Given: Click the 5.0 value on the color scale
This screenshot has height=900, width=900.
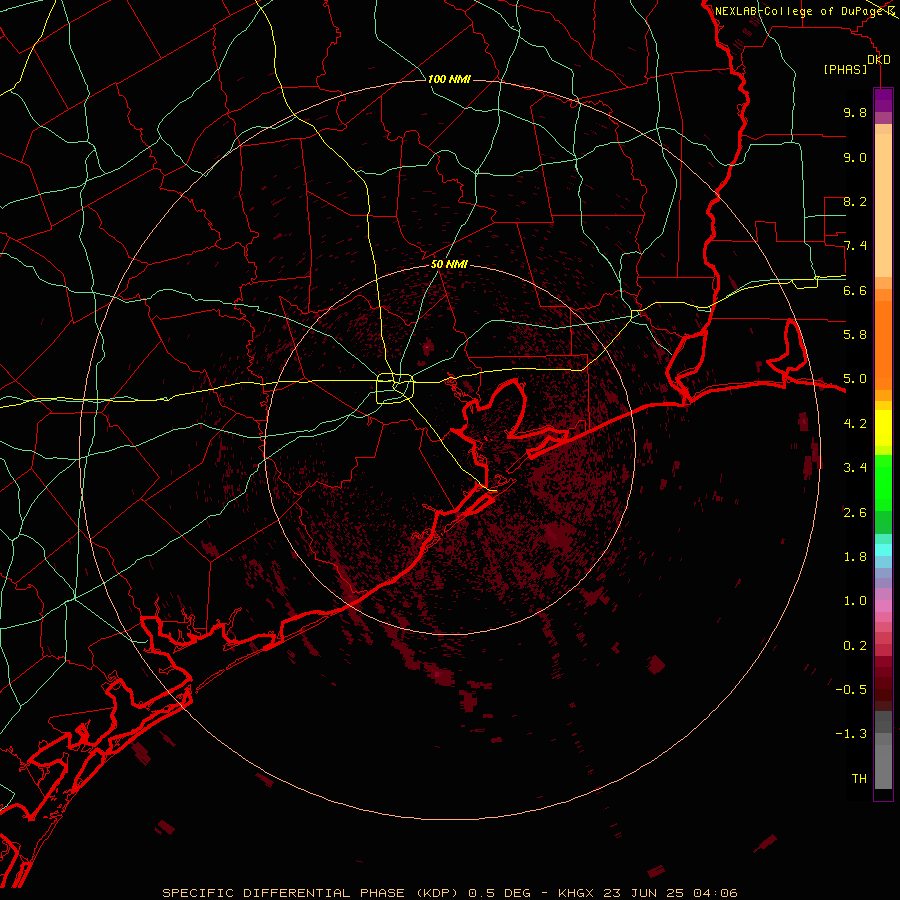Looking at the screenshot, I should pyautogui.click(x=855, y=379).
